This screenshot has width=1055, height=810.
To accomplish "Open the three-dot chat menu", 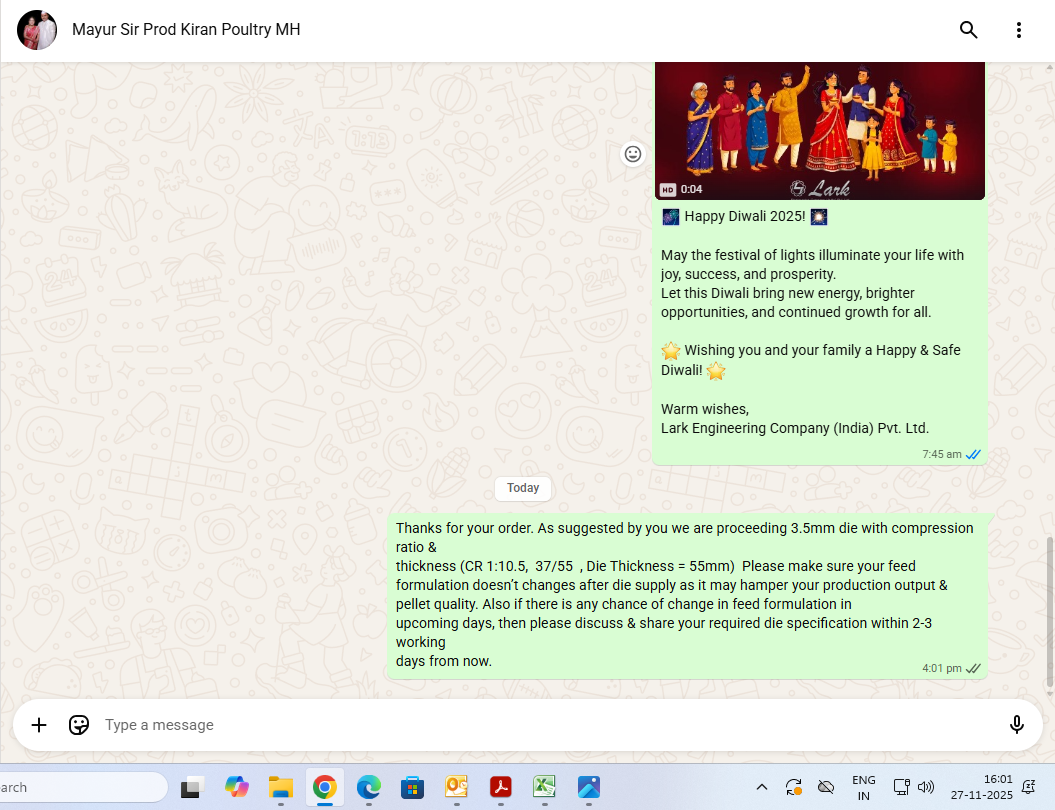I will 1019,30.
